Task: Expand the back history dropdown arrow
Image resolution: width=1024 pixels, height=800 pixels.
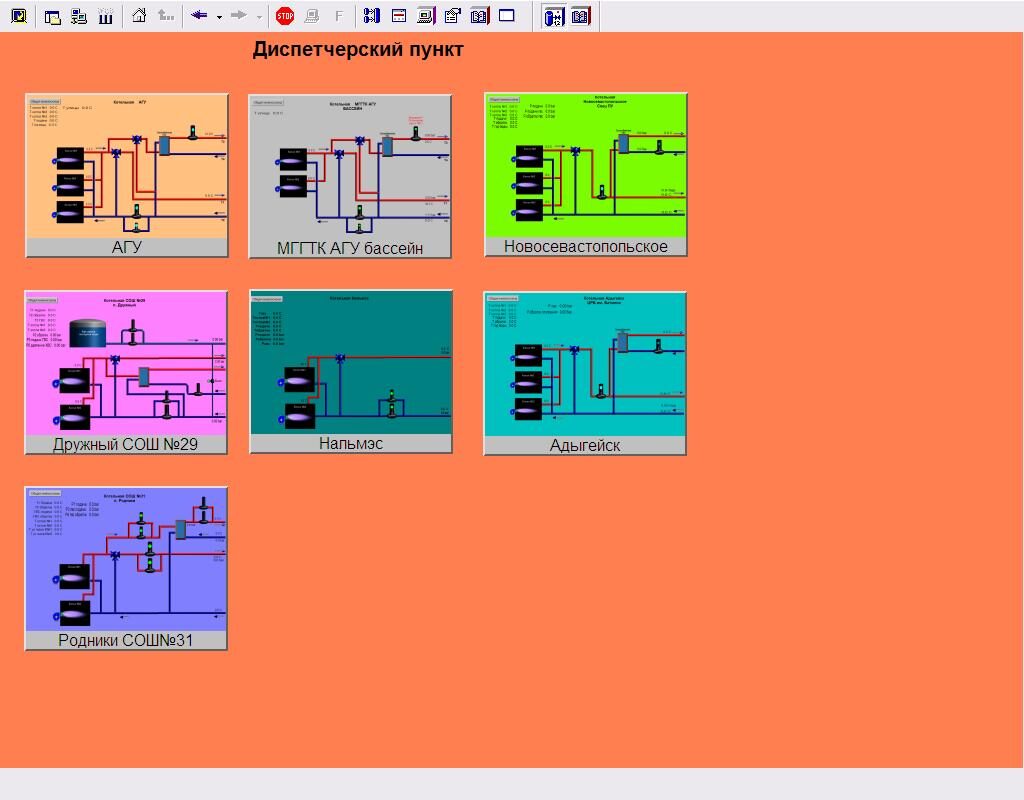Action: [x=219, y=17]
